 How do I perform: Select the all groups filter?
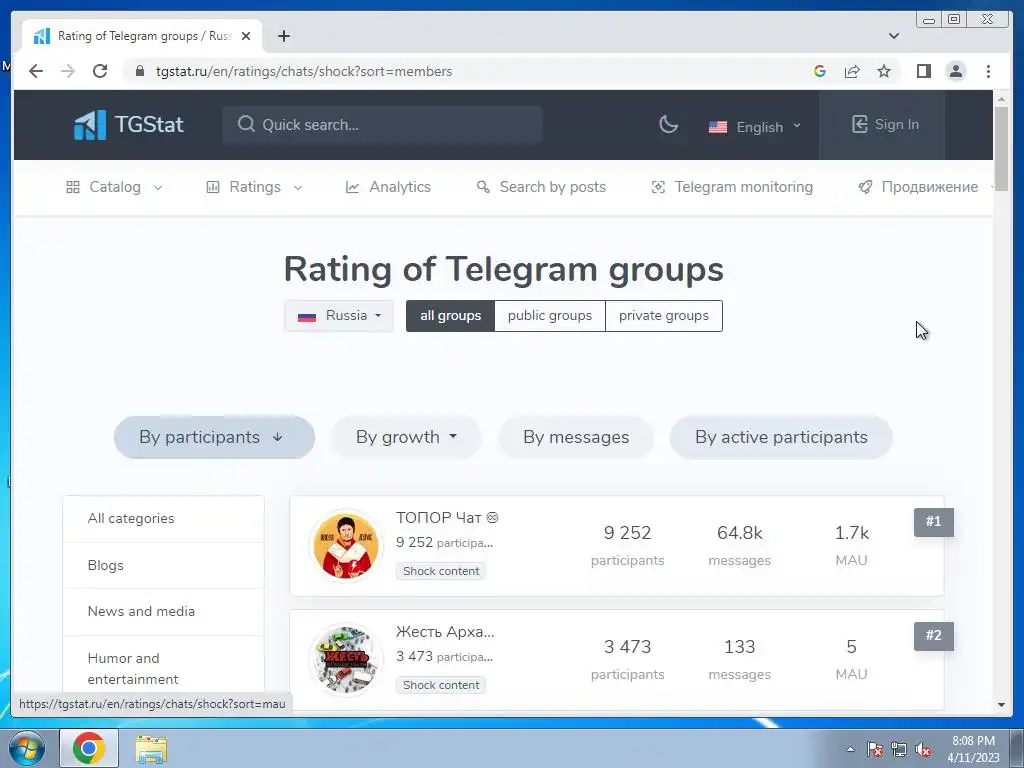(x=450, y=315)
